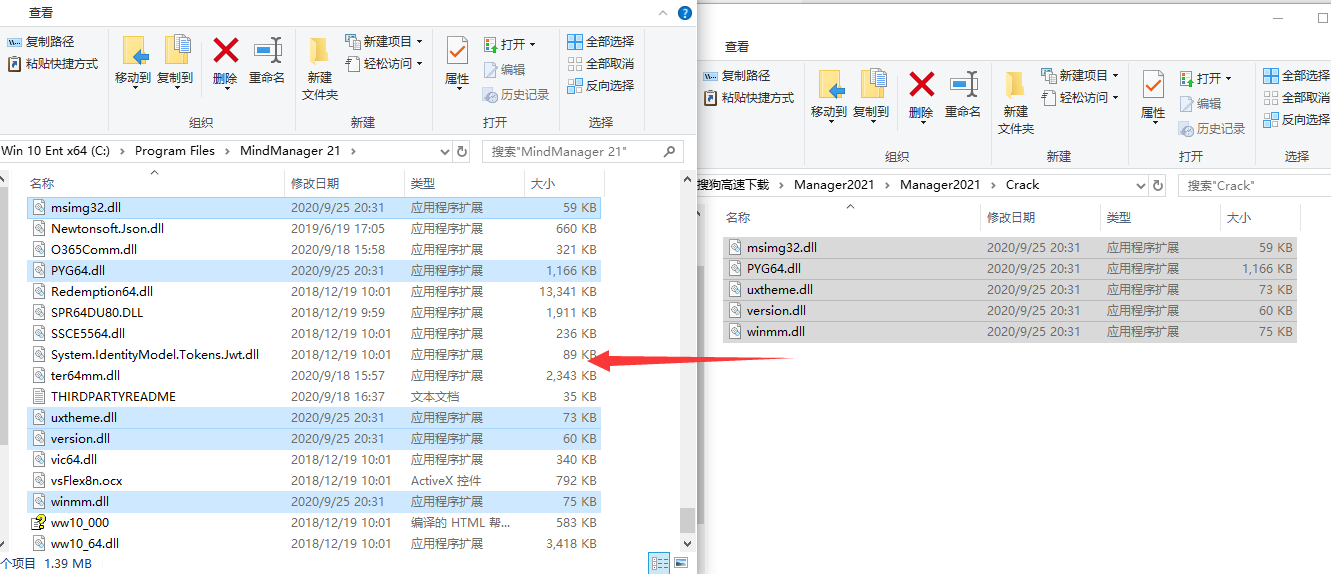1331x574 pixels.
Task: Click 新建文件夹 icon in Crack window
Action: tap(1016, 85)
